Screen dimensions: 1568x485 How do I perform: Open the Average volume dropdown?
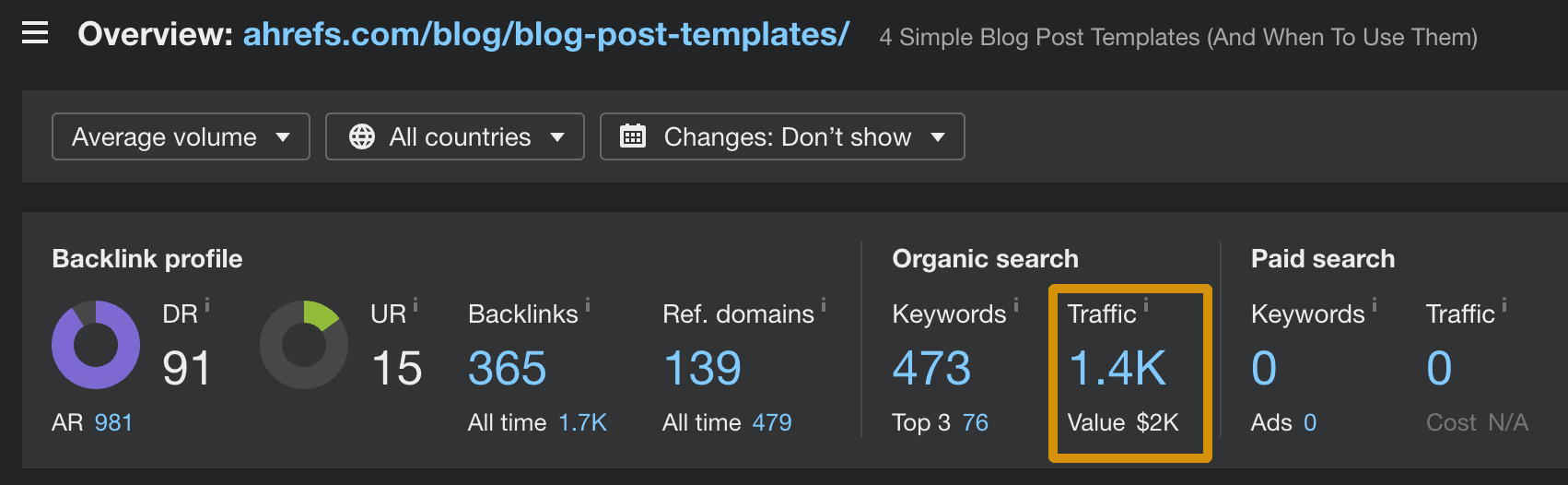pyautogui.click(x=181, y=136)
